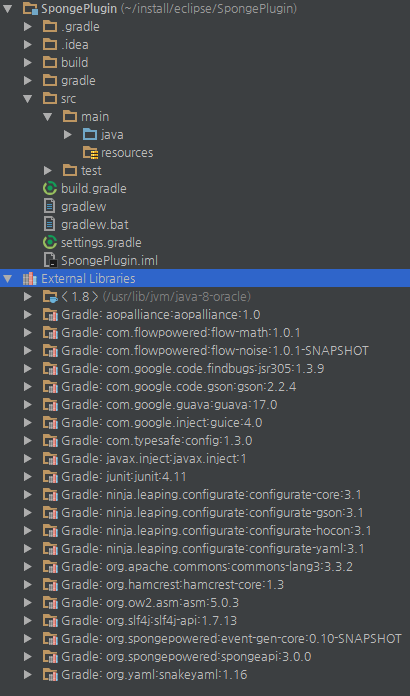Click the flow-math library icon

(50, 333)
